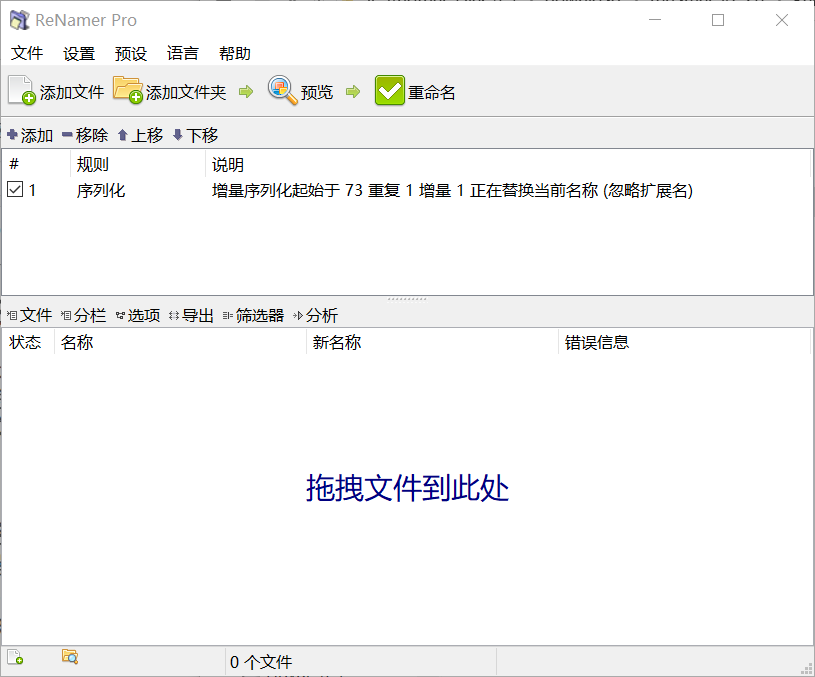
Task: Open the 预设 menu
Action: click(131, 53)
